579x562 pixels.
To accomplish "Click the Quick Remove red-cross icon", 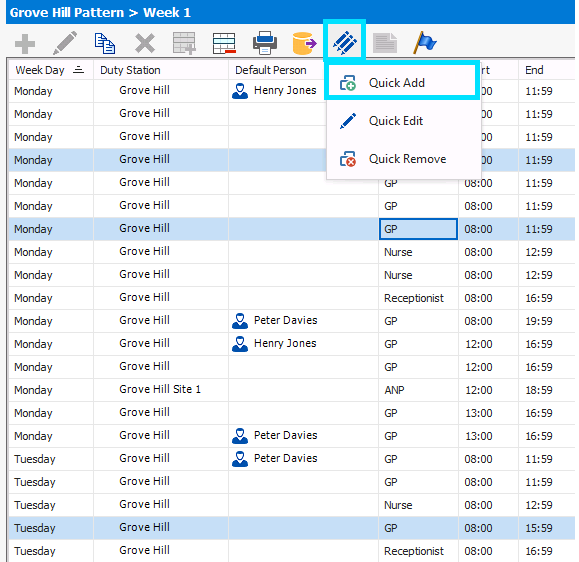I will click(x=347, y=159).
